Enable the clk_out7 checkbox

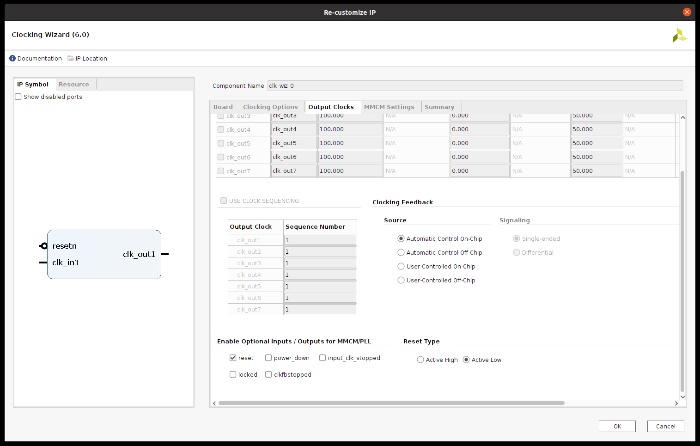[221, 171]
